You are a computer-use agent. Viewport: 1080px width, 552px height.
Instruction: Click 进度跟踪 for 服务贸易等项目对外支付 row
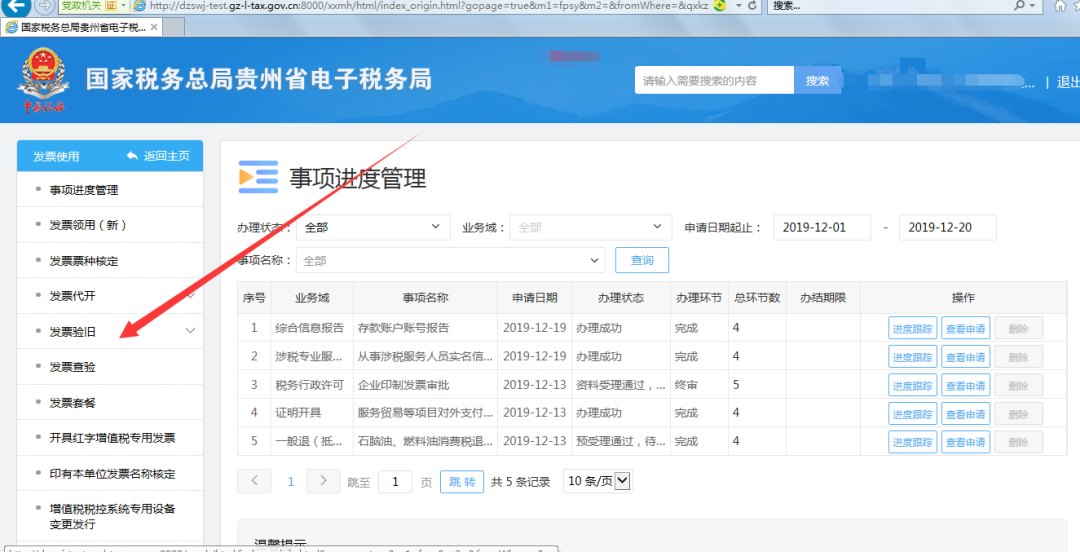pyautogui.click(x=913, y=413)
